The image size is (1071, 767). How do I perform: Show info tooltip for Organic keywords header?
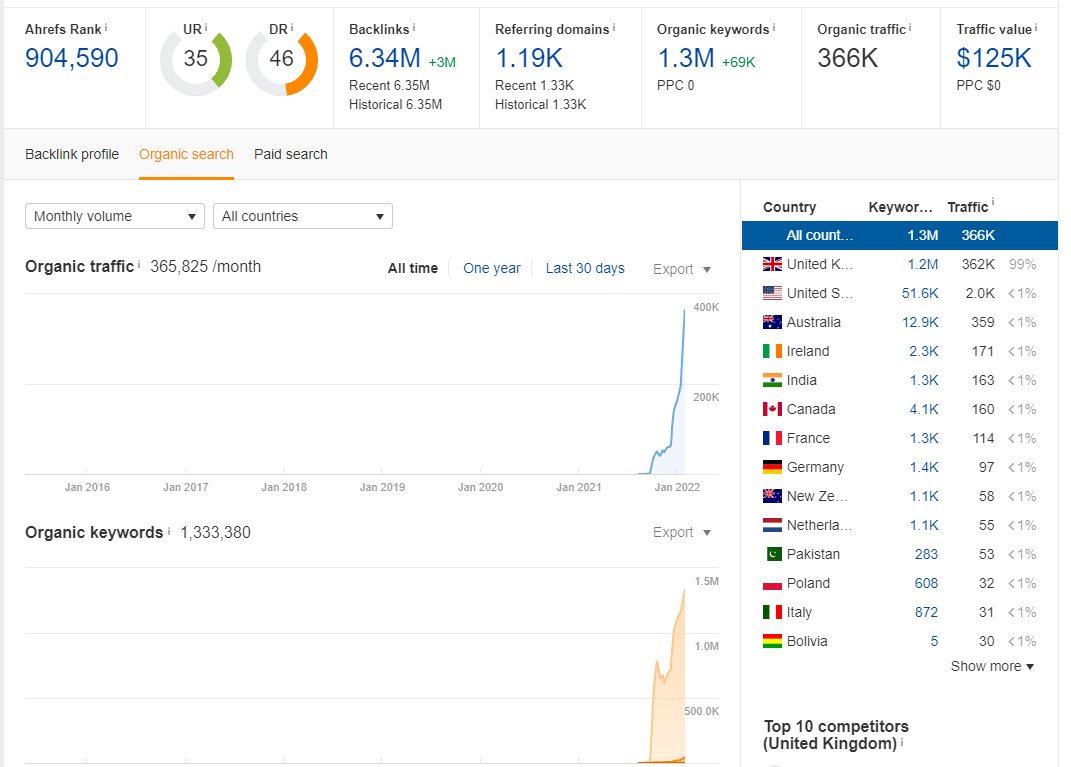coord(774,28)
